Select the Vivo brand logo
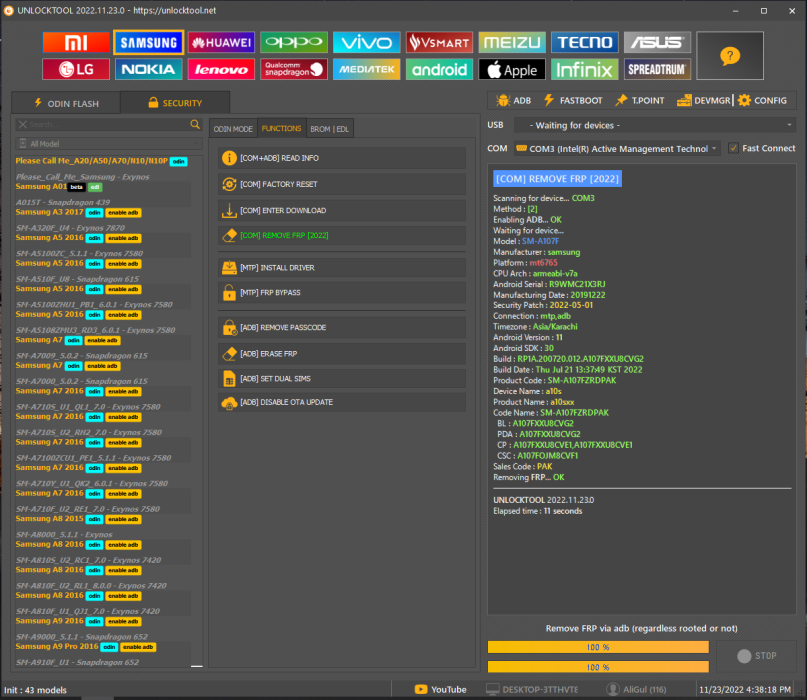Viewport: 807px width, 700px height. (366, 43)
